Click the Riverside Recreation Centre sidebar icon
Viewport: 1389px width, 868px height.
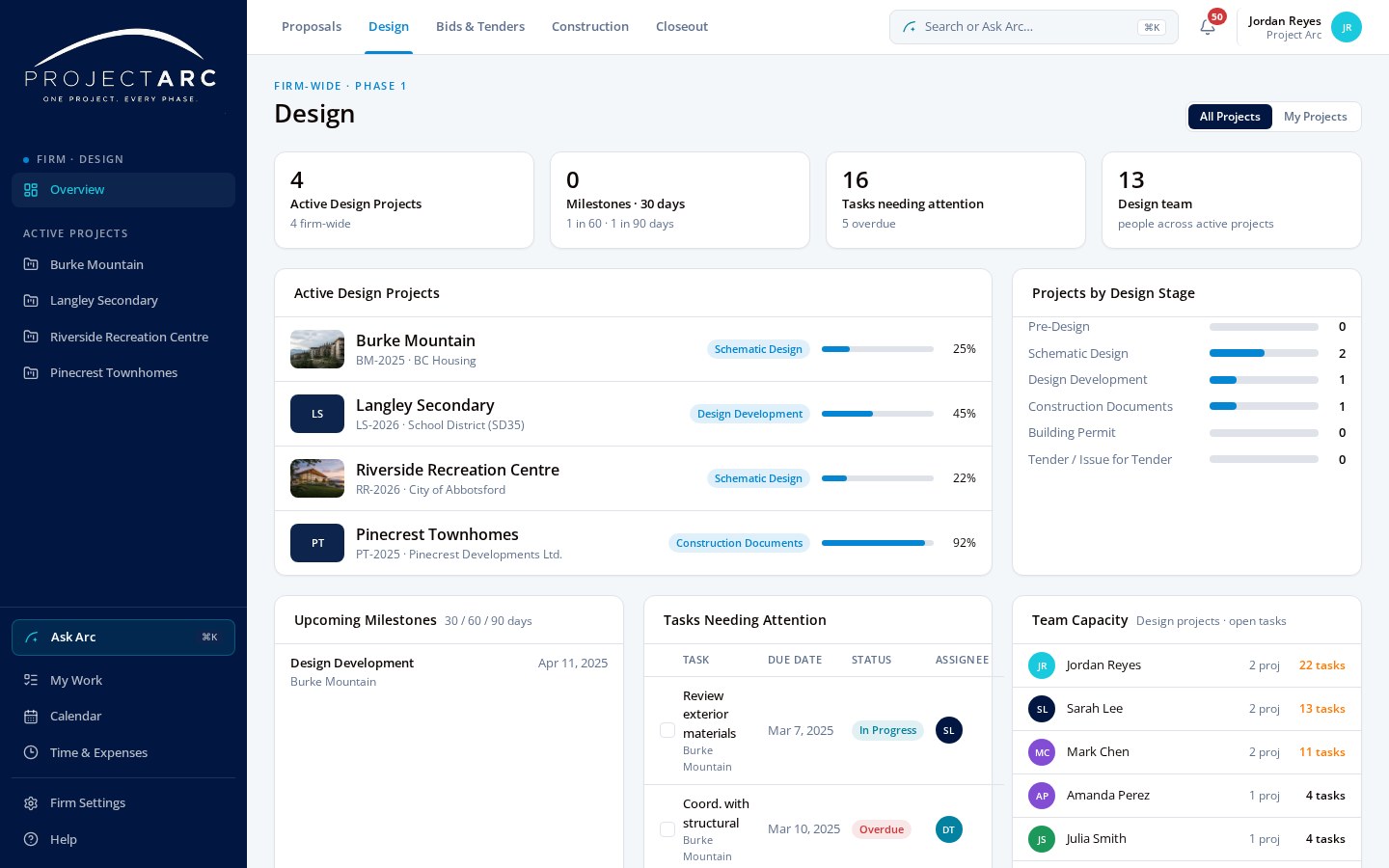tap(31, 337)
